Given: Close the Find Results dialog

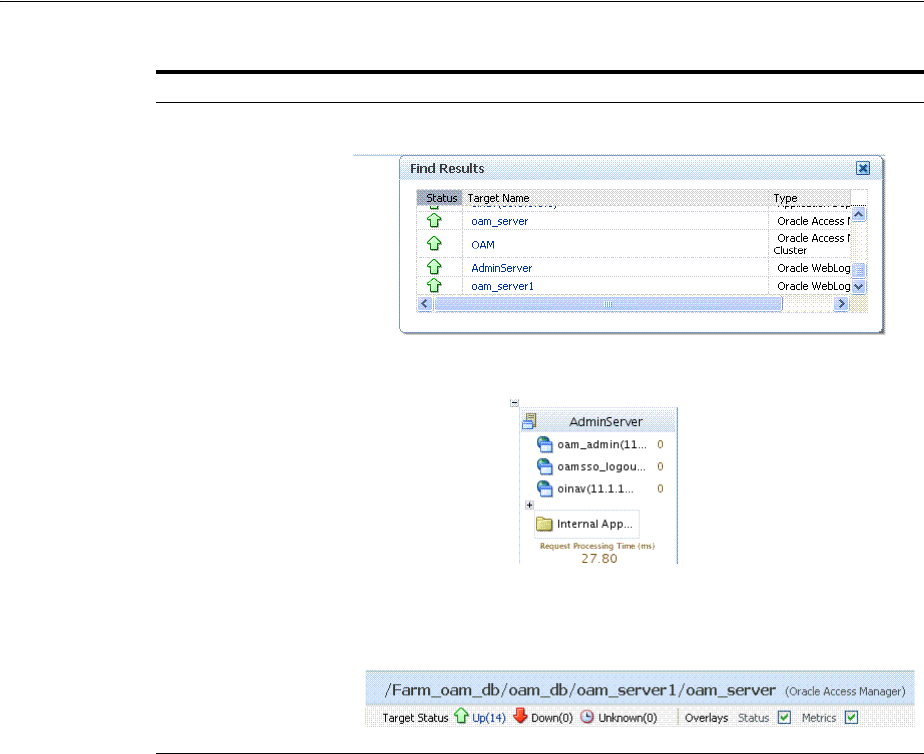Looking at the screenshot, I should 863,168.
